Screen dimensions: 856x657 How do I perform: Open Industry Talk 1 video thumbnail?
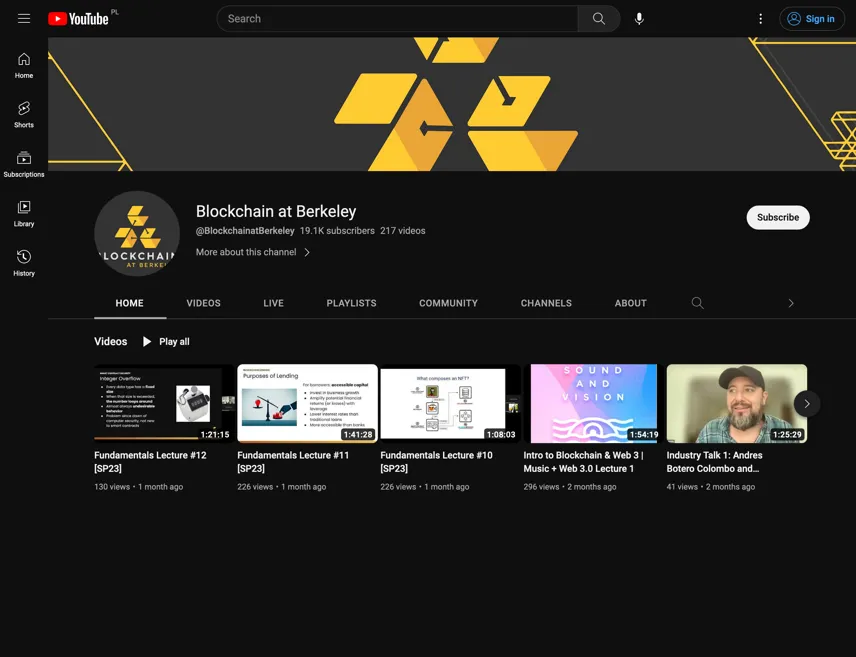(x=736, y=404)
